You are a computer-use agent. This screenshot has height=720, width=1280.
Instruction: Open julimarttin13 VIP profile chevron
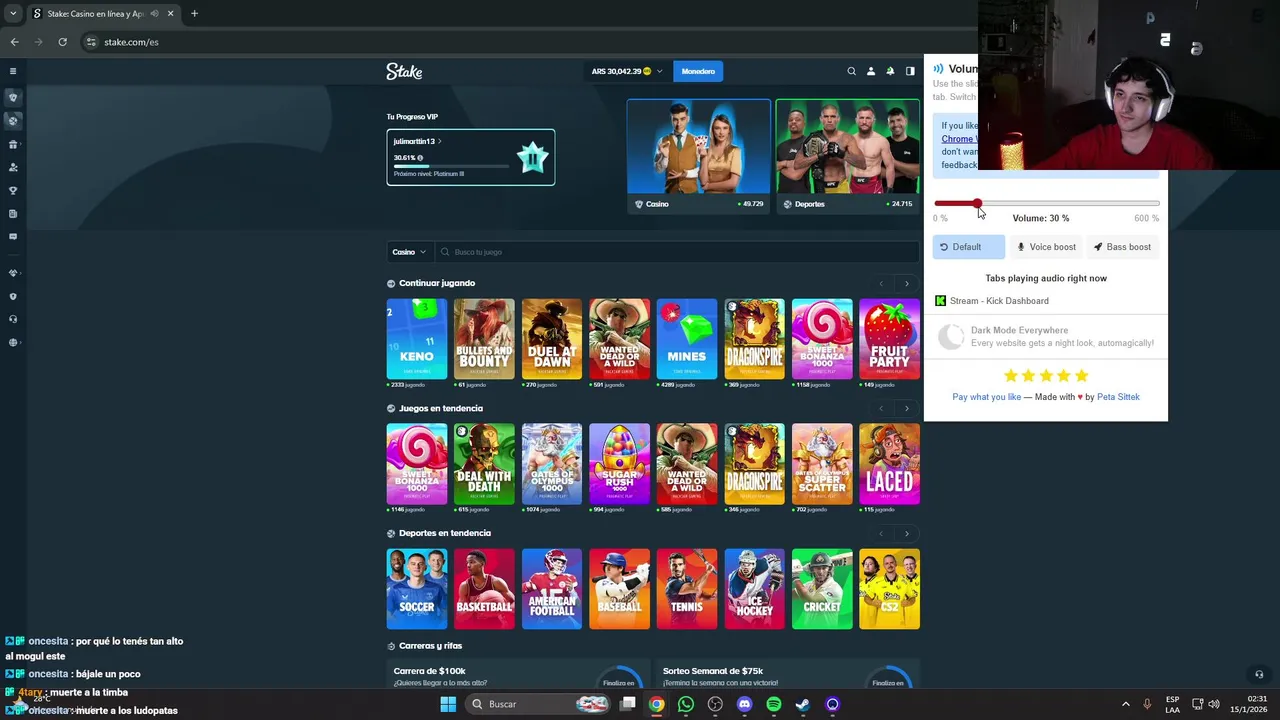(x=440, y=142)
